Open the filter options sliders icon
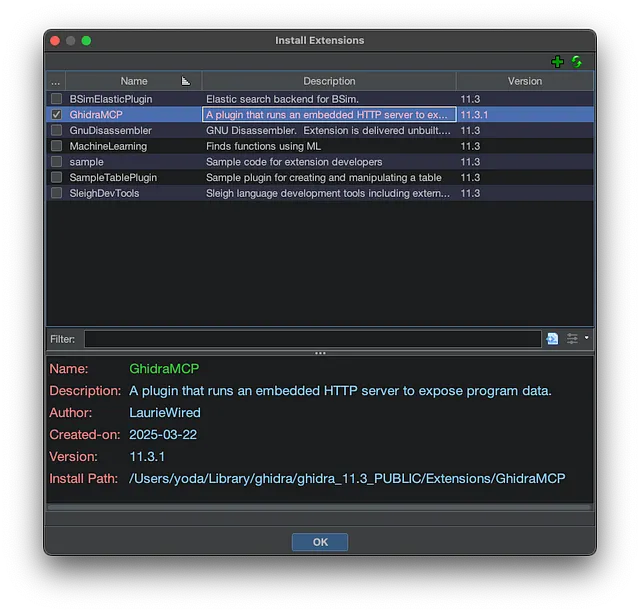 (x=572, y=339)
